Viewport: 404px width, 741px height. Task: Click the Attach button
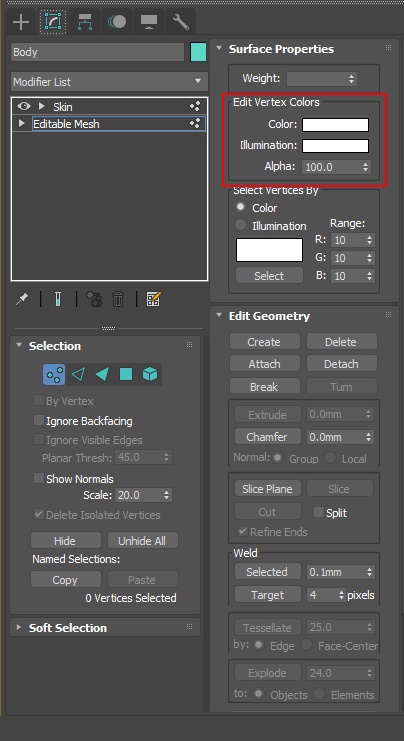[x=265, y=364]
